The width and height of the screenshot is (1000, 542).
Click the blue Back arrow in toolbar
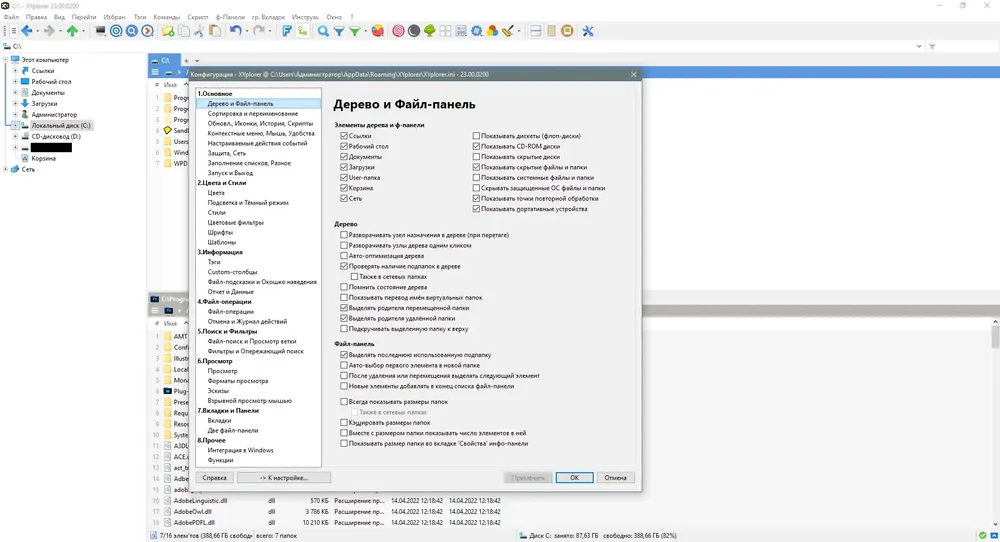coord(27,31)
